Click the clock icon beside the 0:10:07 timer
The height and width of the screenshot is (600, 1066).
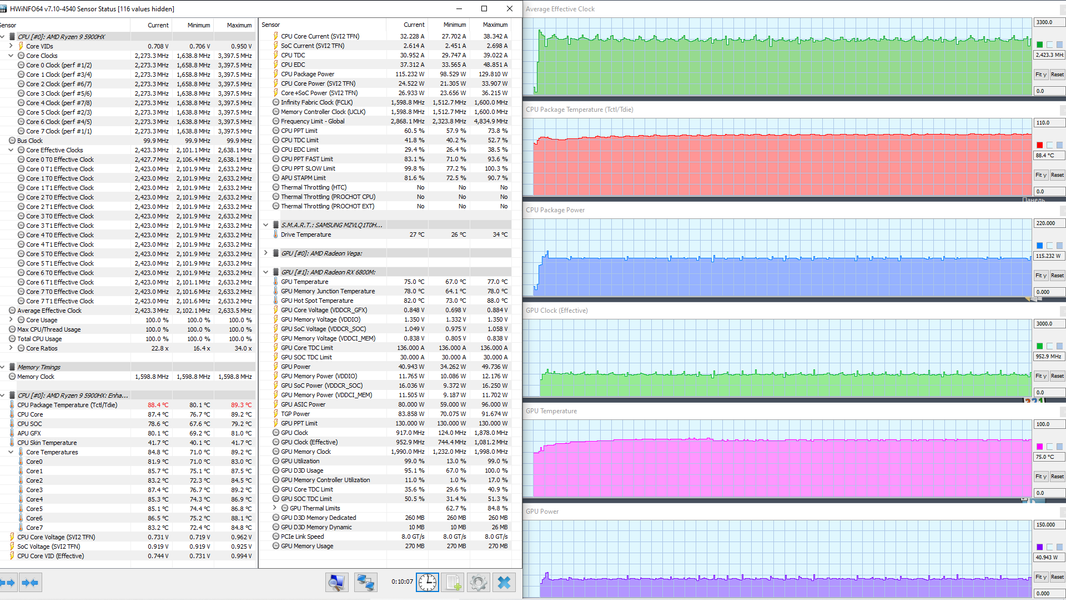click(428, 582)
